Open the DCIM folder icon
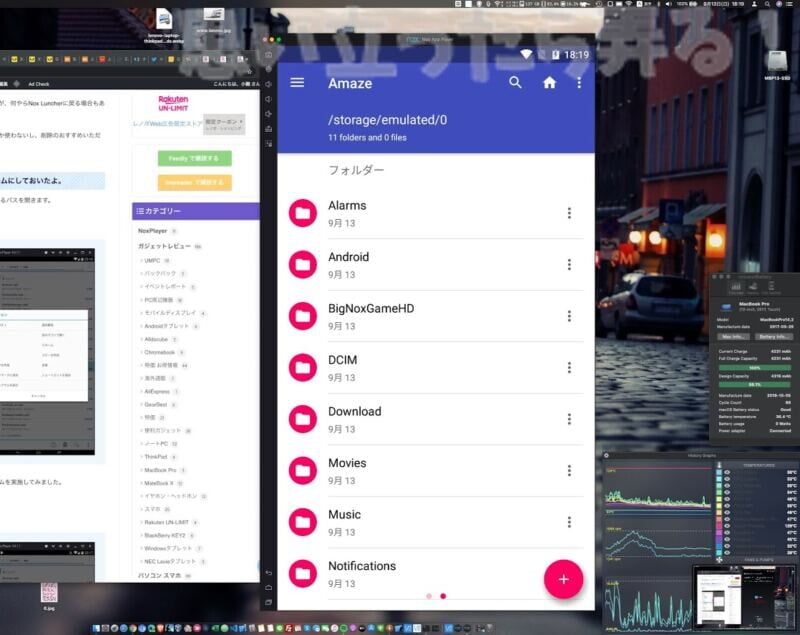 click(303, 368)
